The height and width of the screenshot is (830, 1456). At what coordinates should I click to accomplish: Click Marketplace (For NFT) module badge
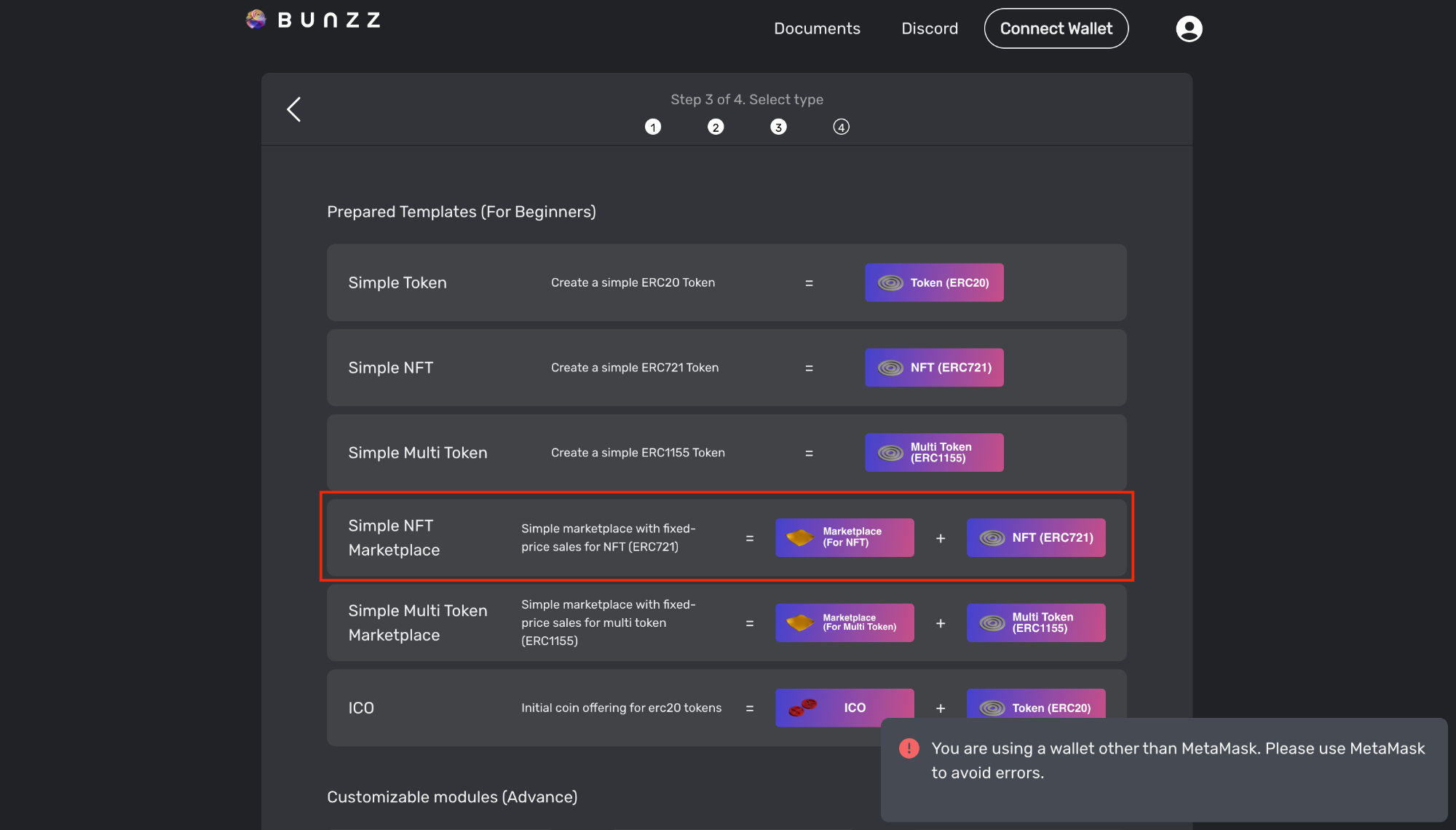point(844,538)
